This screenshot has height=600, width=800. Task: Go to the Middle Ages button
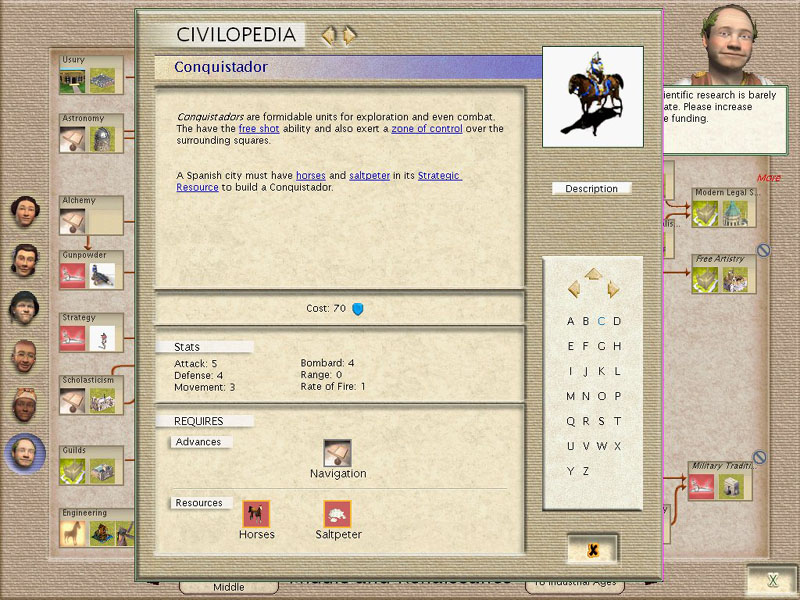(228, 587)
